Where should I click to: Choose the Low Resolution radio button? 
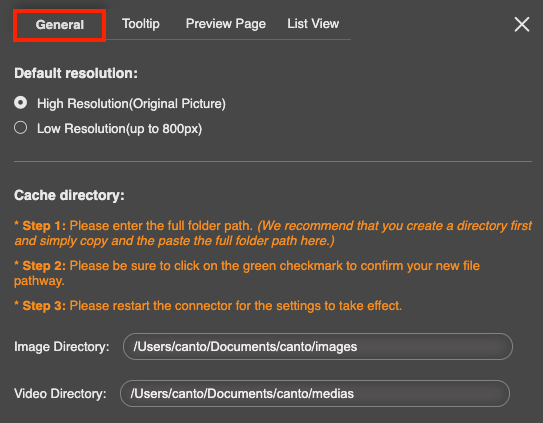[20, 127]
